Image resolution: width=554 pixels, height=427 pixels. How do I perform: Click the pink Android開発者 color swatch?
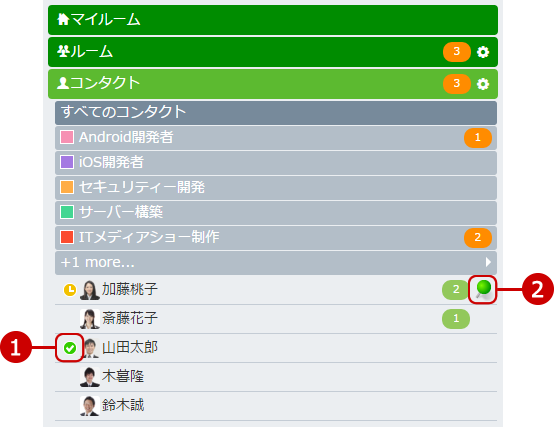tap(67, 137)
